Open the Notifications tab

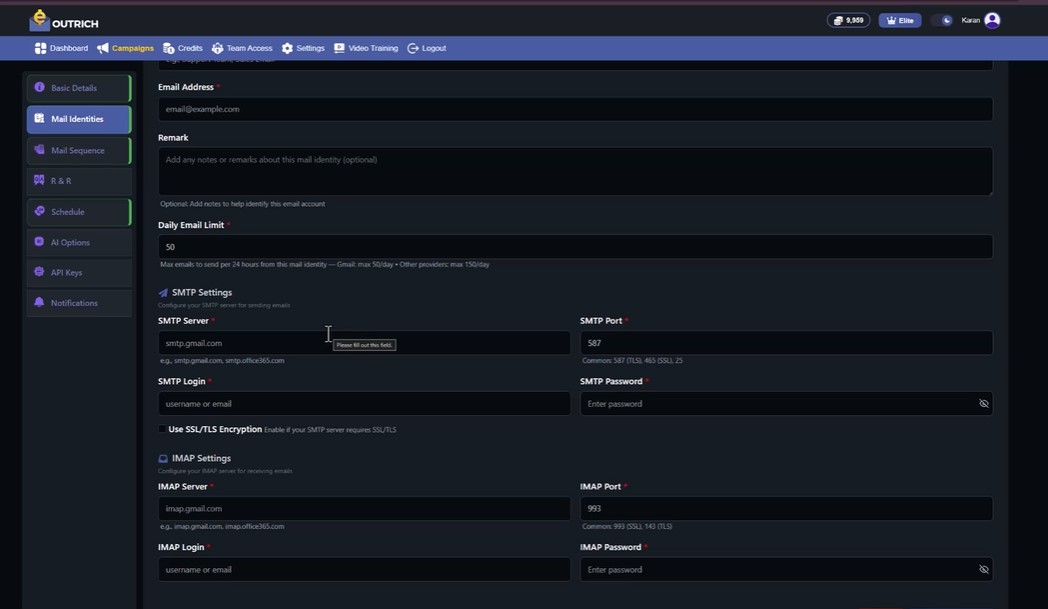79,303
